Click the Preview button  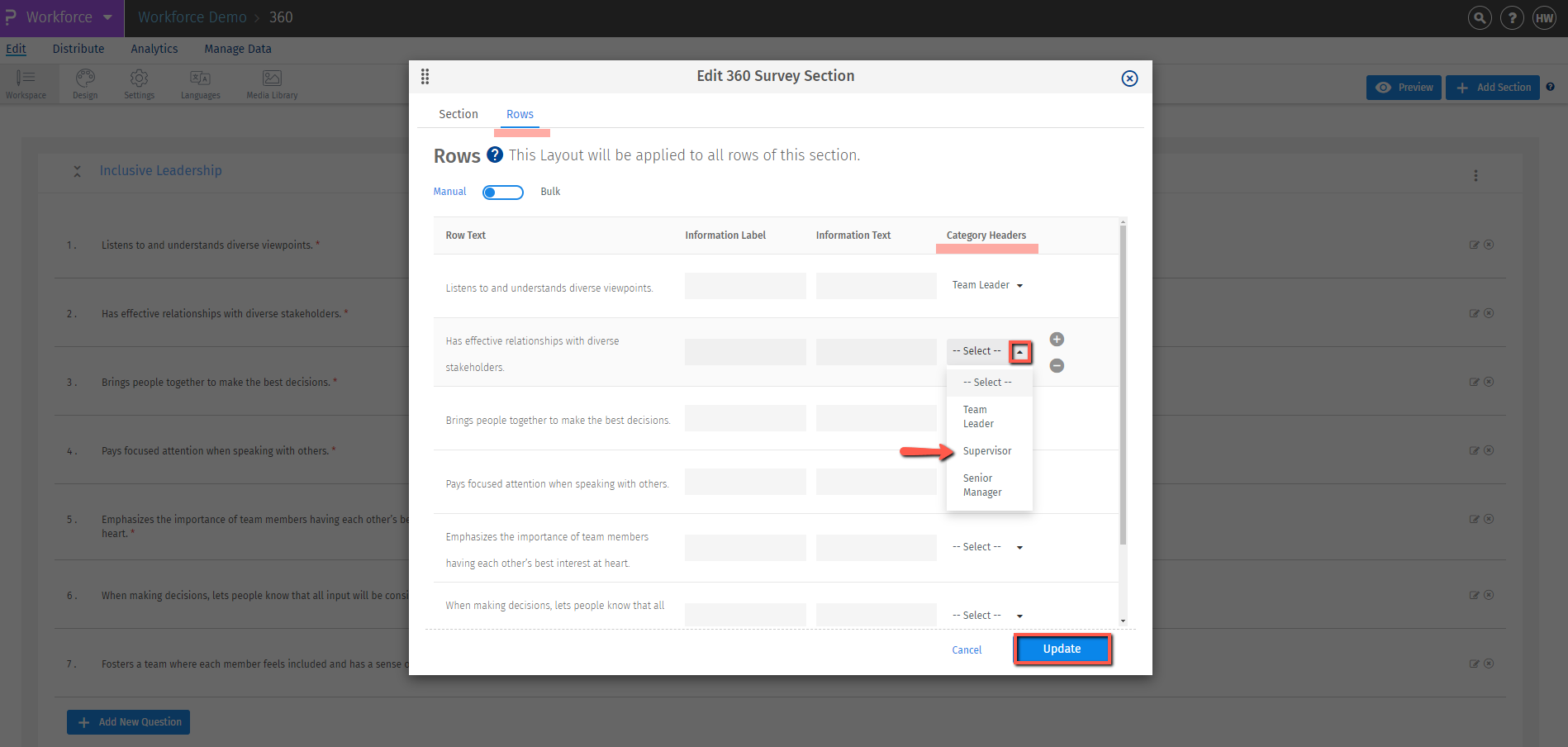[1404, 88]
